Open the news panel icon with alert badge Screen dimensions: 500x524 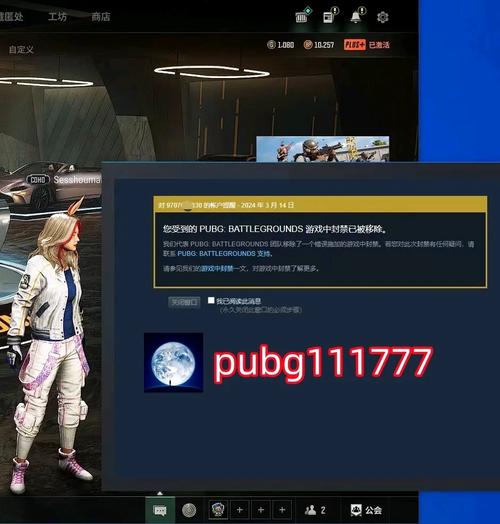tap(328, 17)
